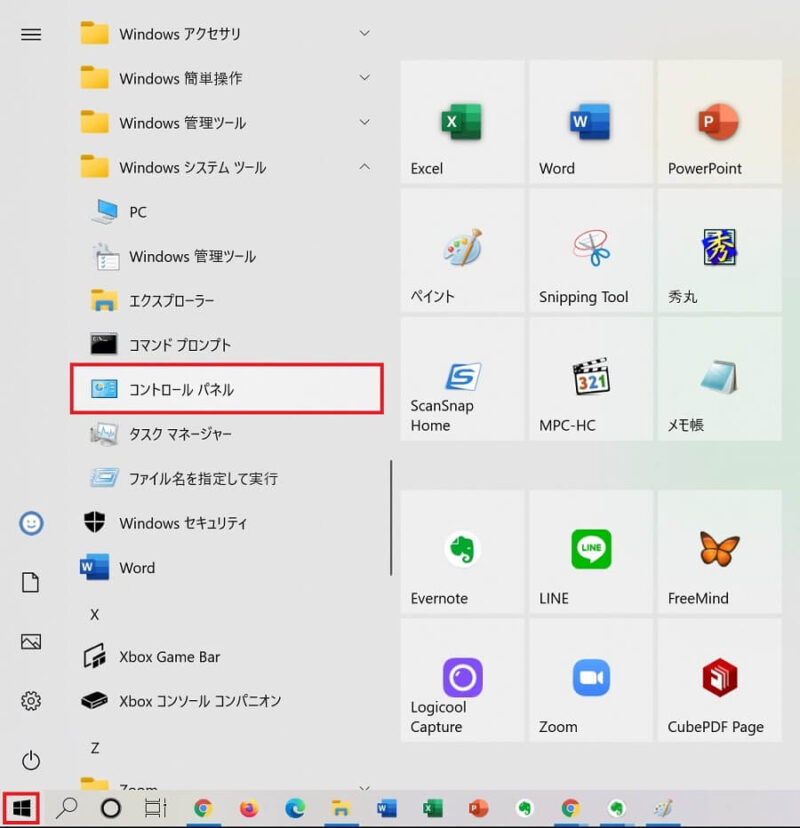
Task: Open the Power options button
Action: (31, 760)
